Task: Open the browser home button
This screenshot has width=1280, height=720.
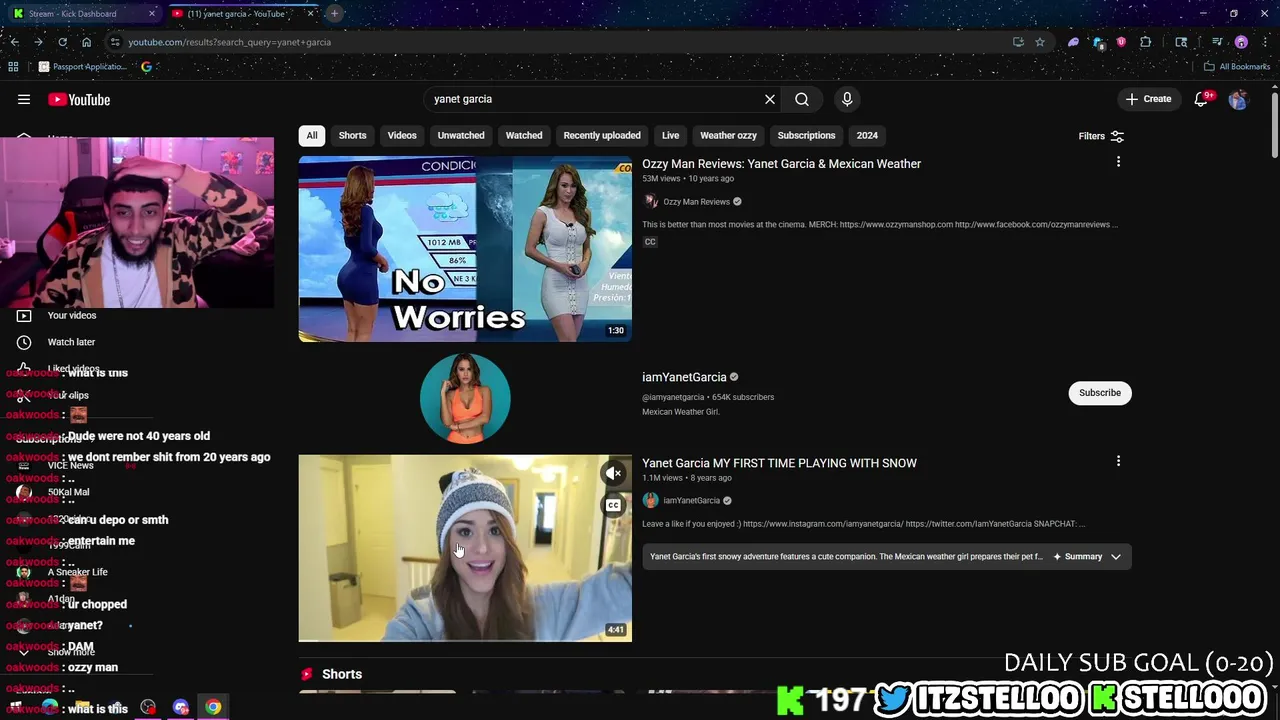Action: [x=86, y=42]
